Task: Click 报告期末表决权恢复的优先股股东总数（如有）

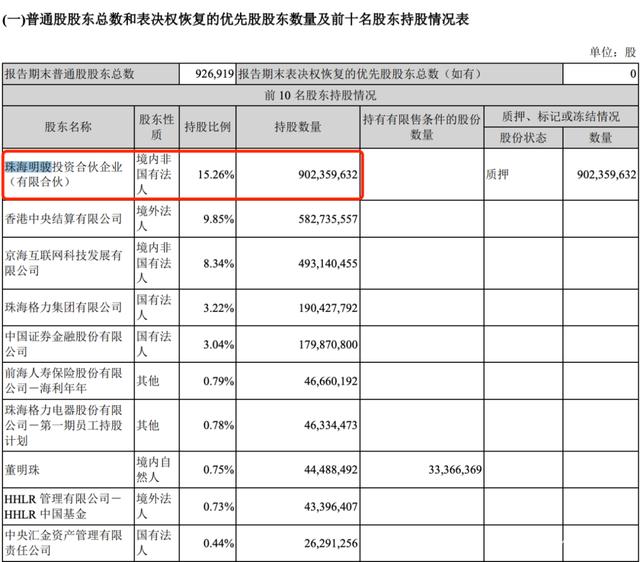Action: [x=360, y=74]
